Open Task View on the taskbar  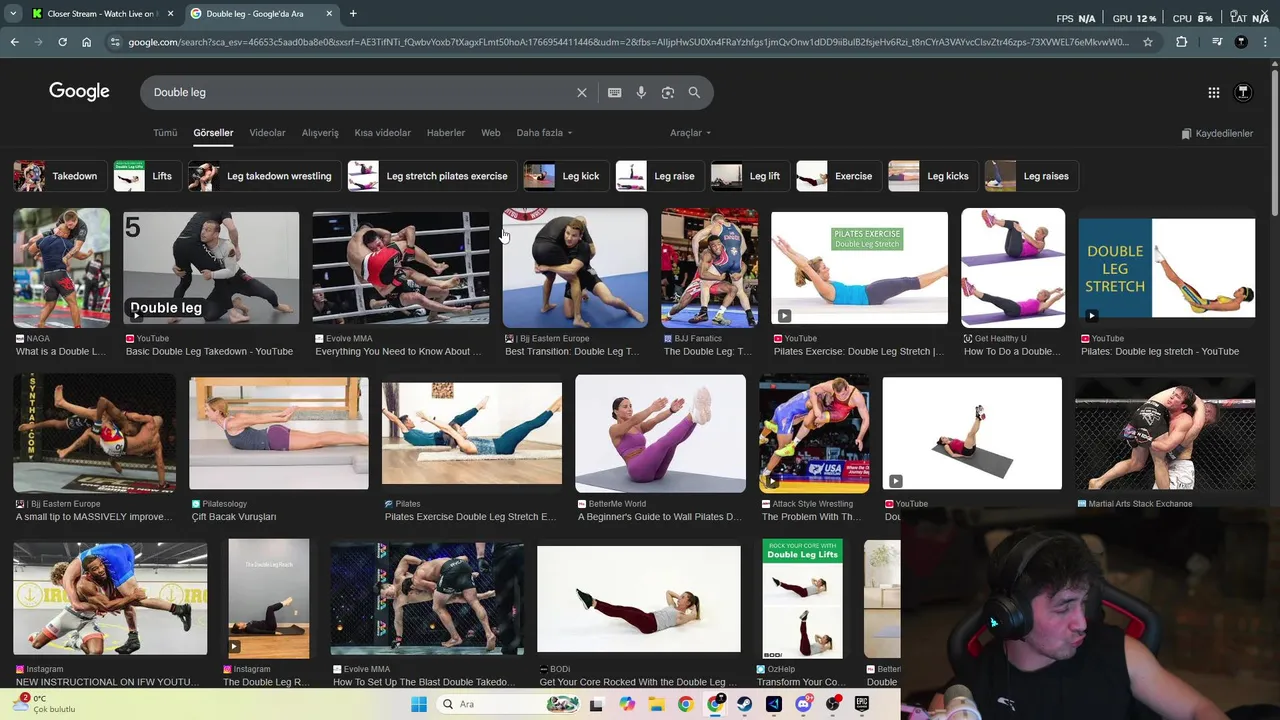[x=596, y=704]
